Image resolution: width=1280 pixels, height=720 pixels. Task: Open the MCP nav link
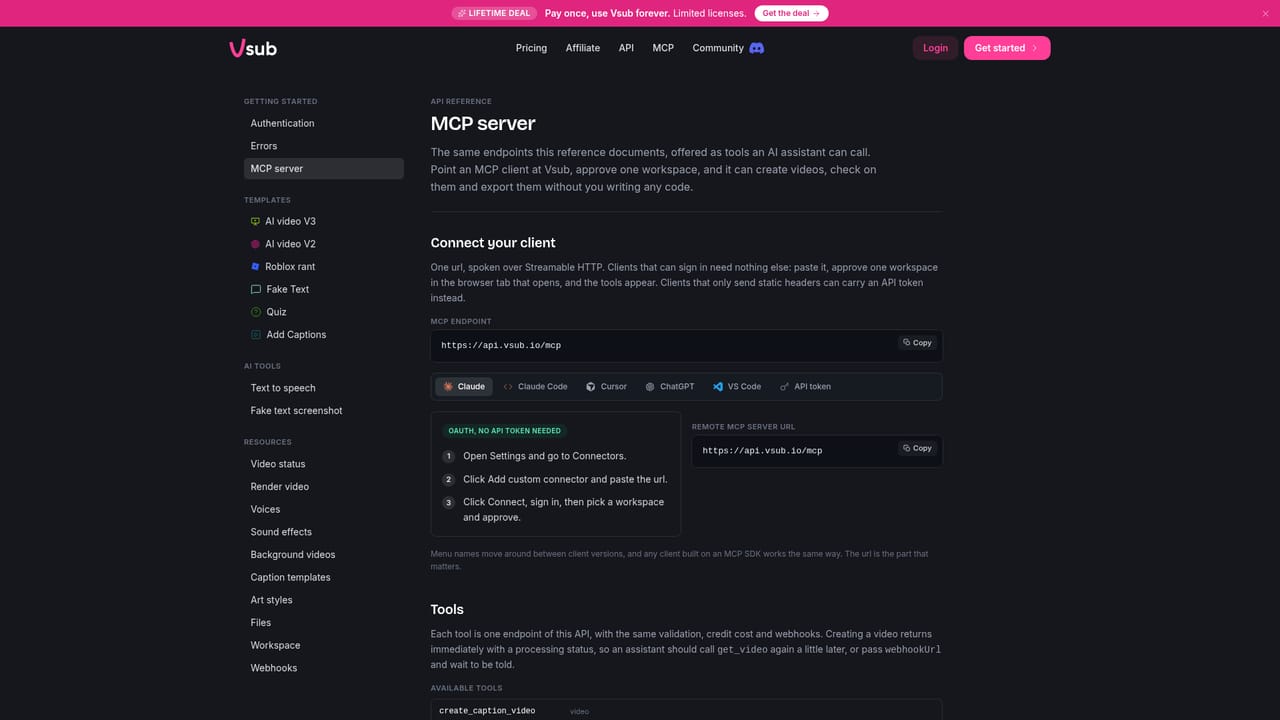(x=663, y=48)
